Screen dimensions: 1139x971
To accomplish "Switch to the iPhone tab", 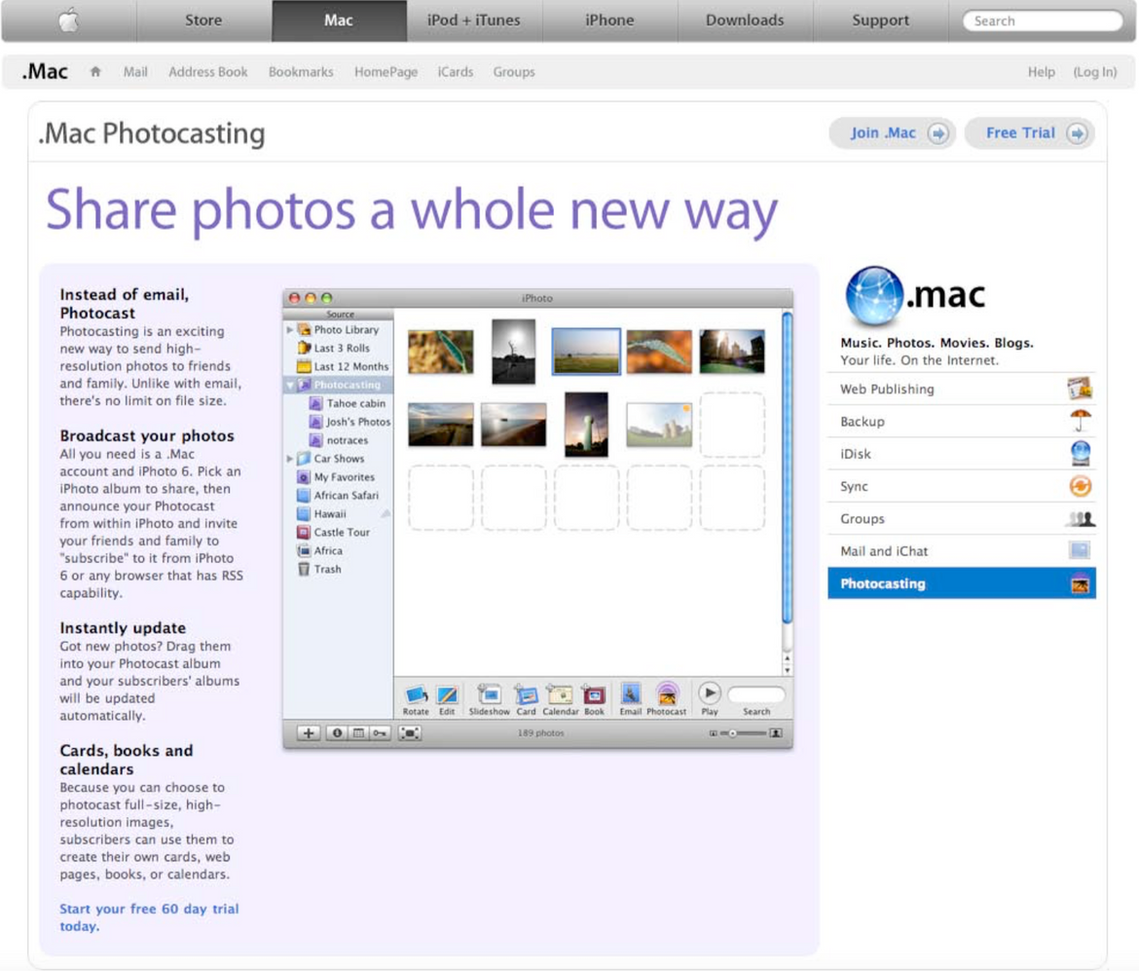I will 609,20.
